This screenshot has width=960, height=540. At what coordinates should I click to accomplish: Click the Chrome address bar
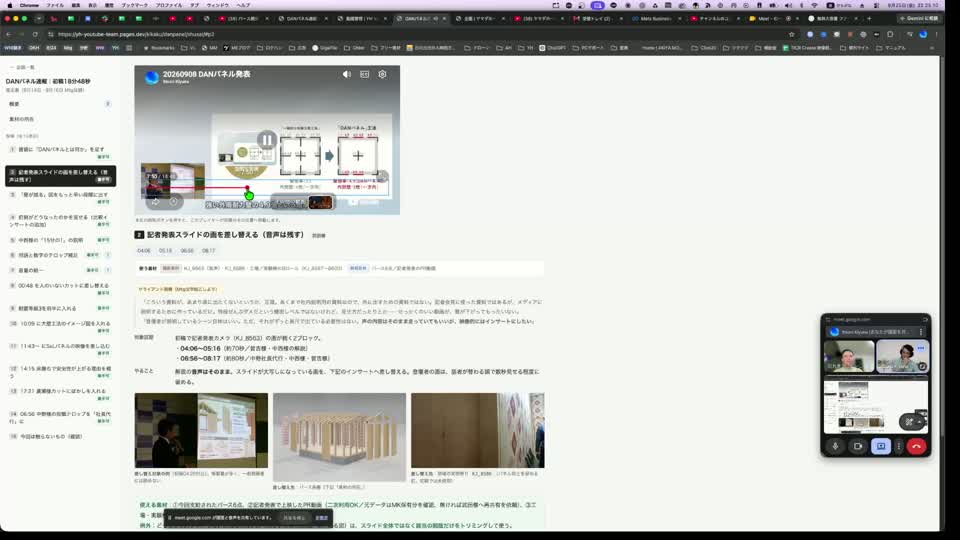coord(416,34)
